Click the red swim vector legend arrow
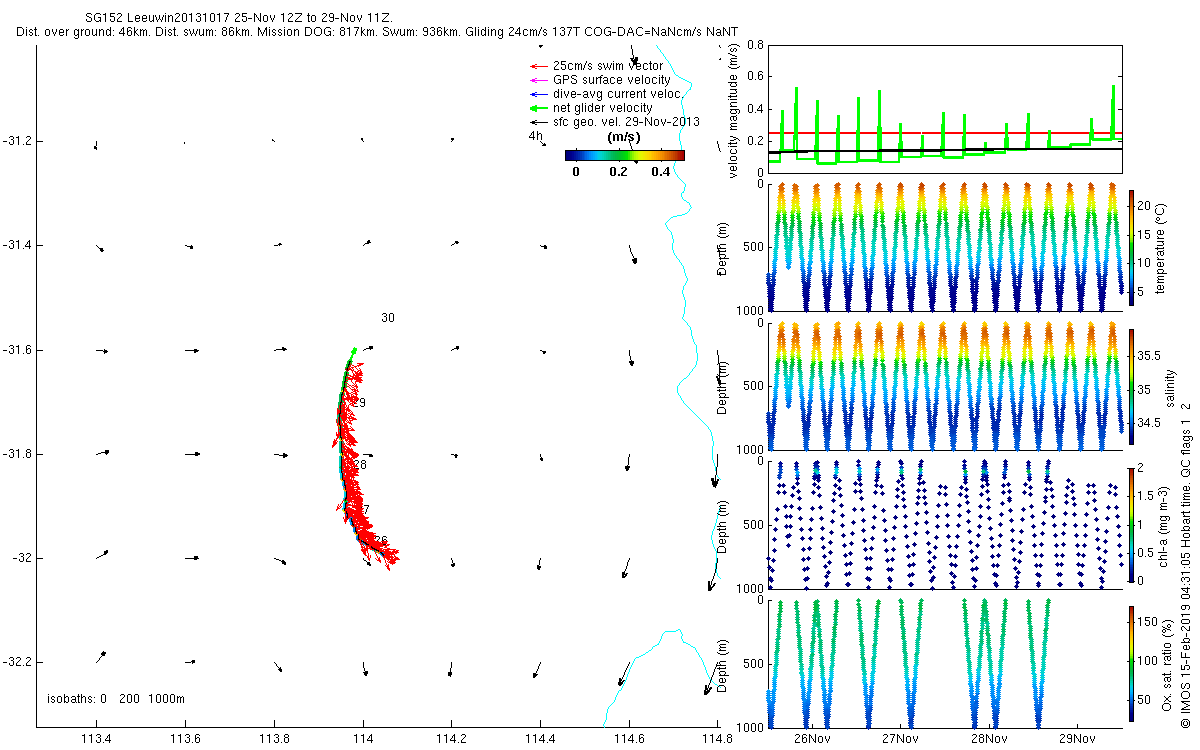The height and width of the screenshot is (750, 1200). (x=538, y=65)
